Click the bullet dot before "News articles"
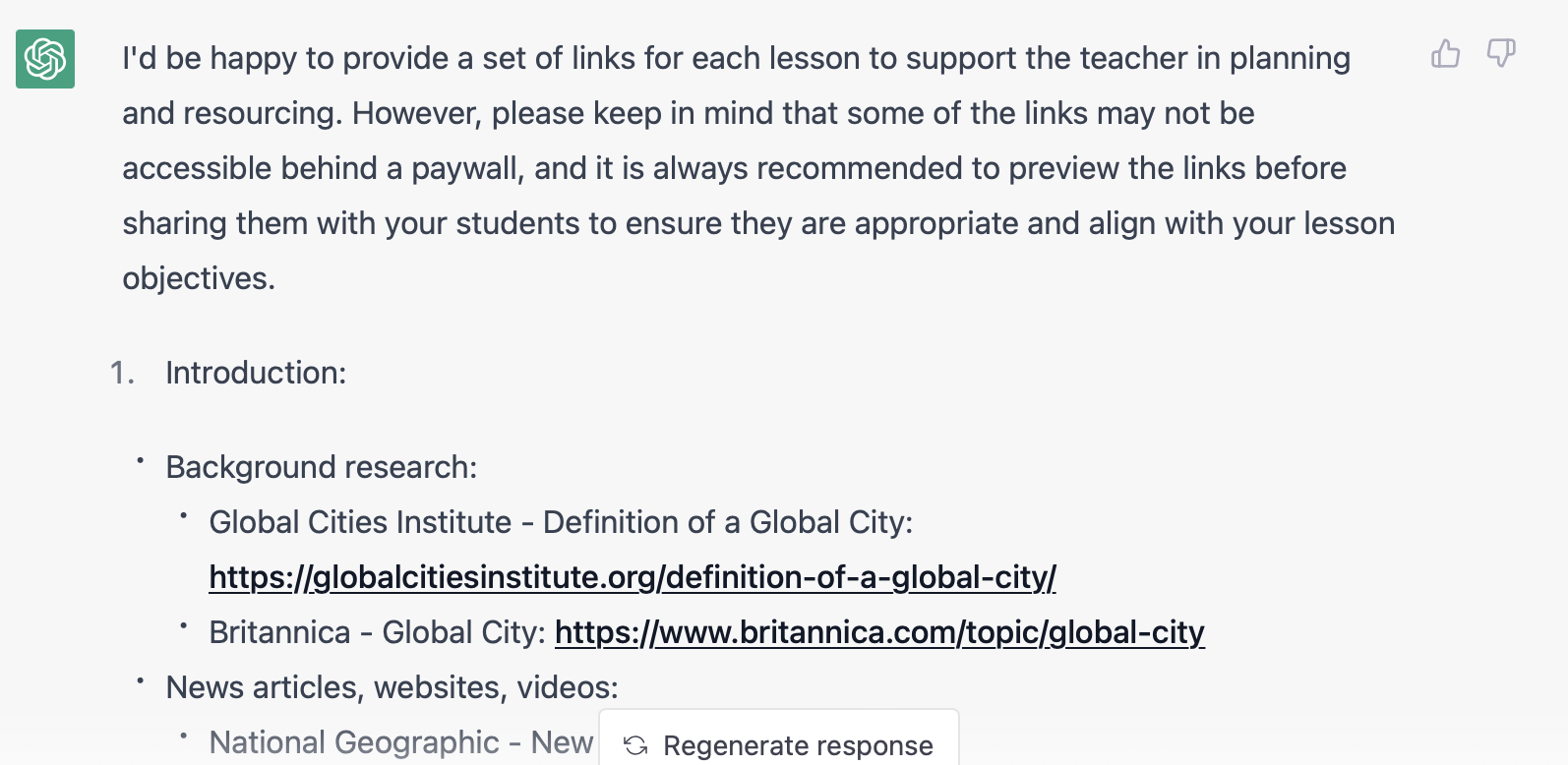Image resolution: width=1568 pixels, height=765 pixels. point(141,680)
